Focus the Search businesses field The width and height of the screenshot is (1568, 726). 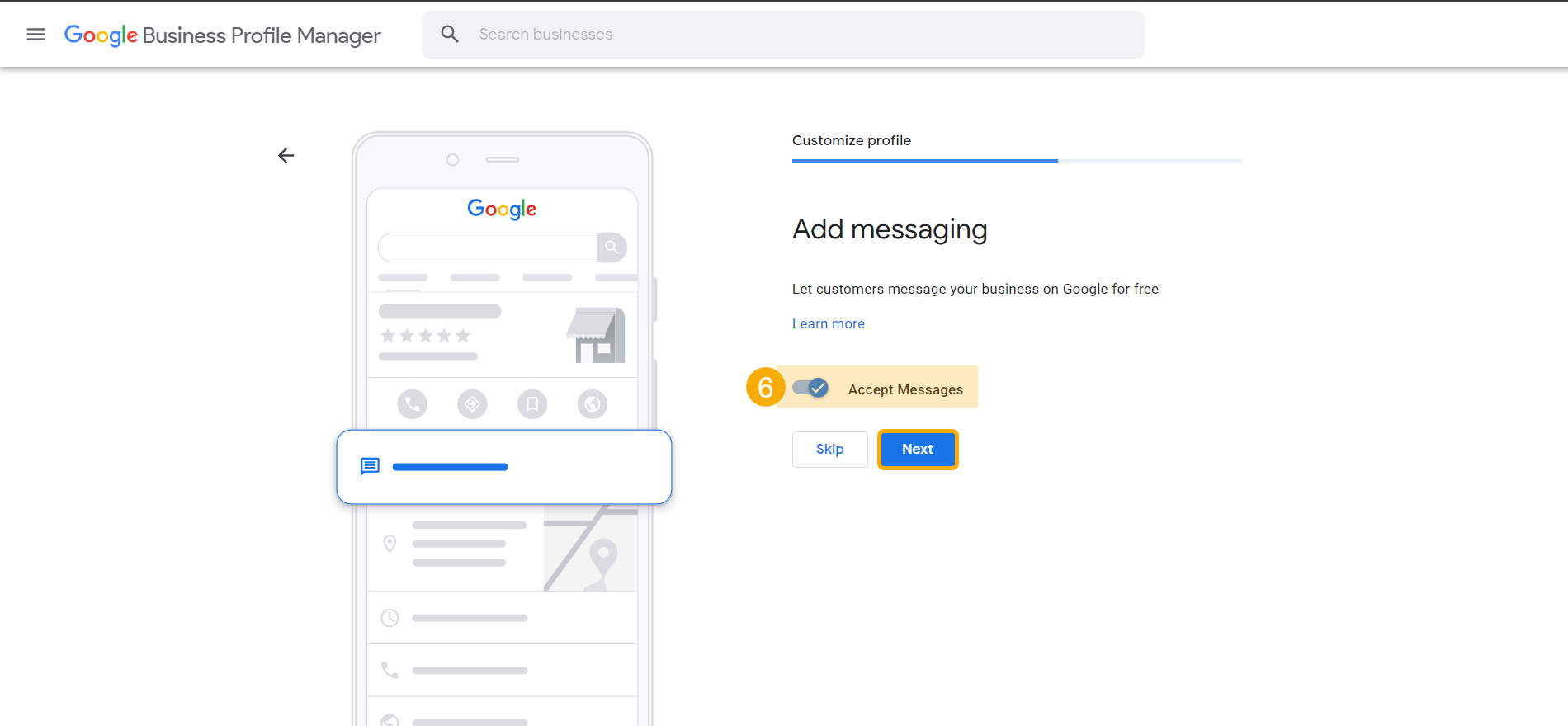(782, 35)
